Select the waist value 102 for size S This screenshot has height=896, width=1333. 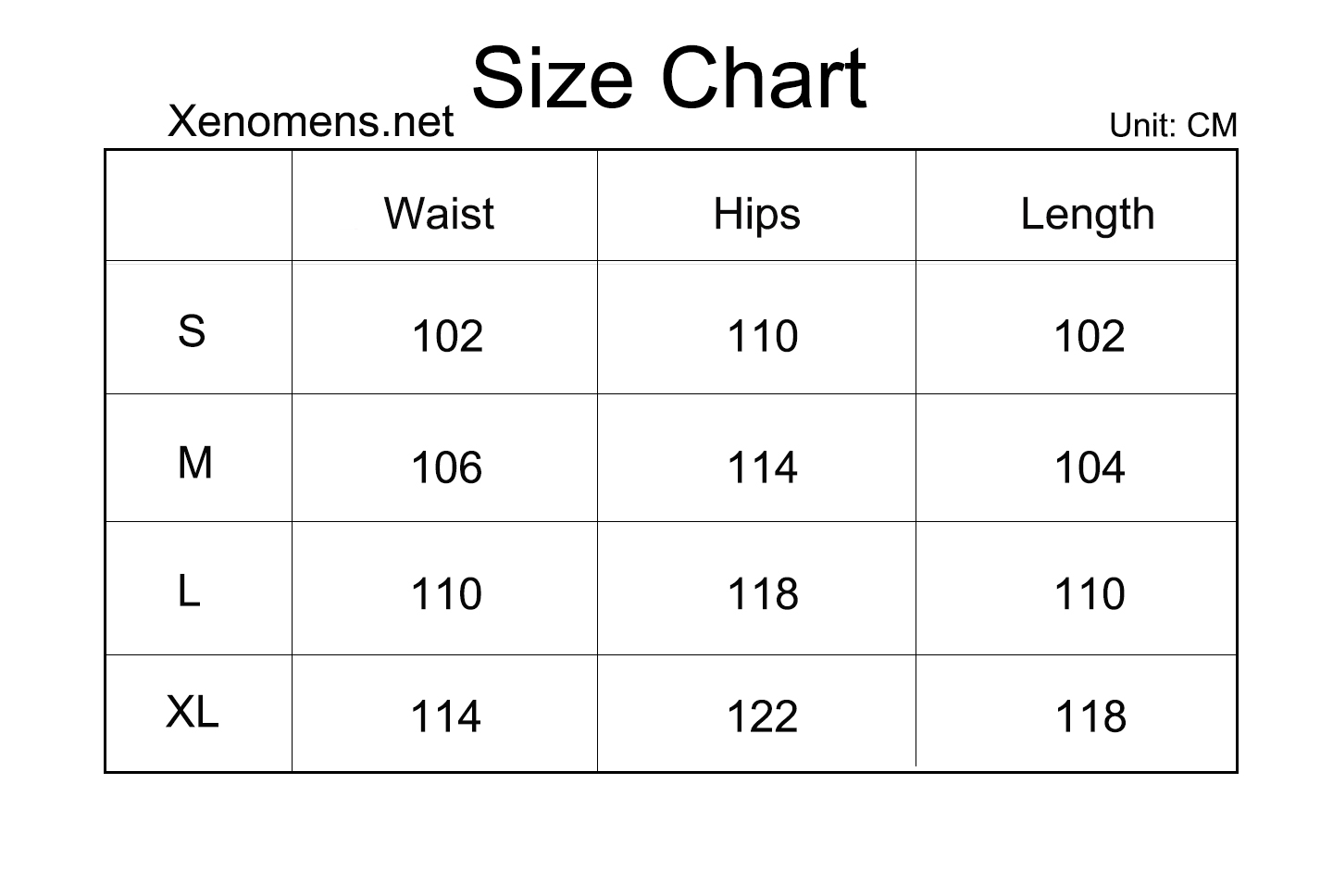(447, 336)
